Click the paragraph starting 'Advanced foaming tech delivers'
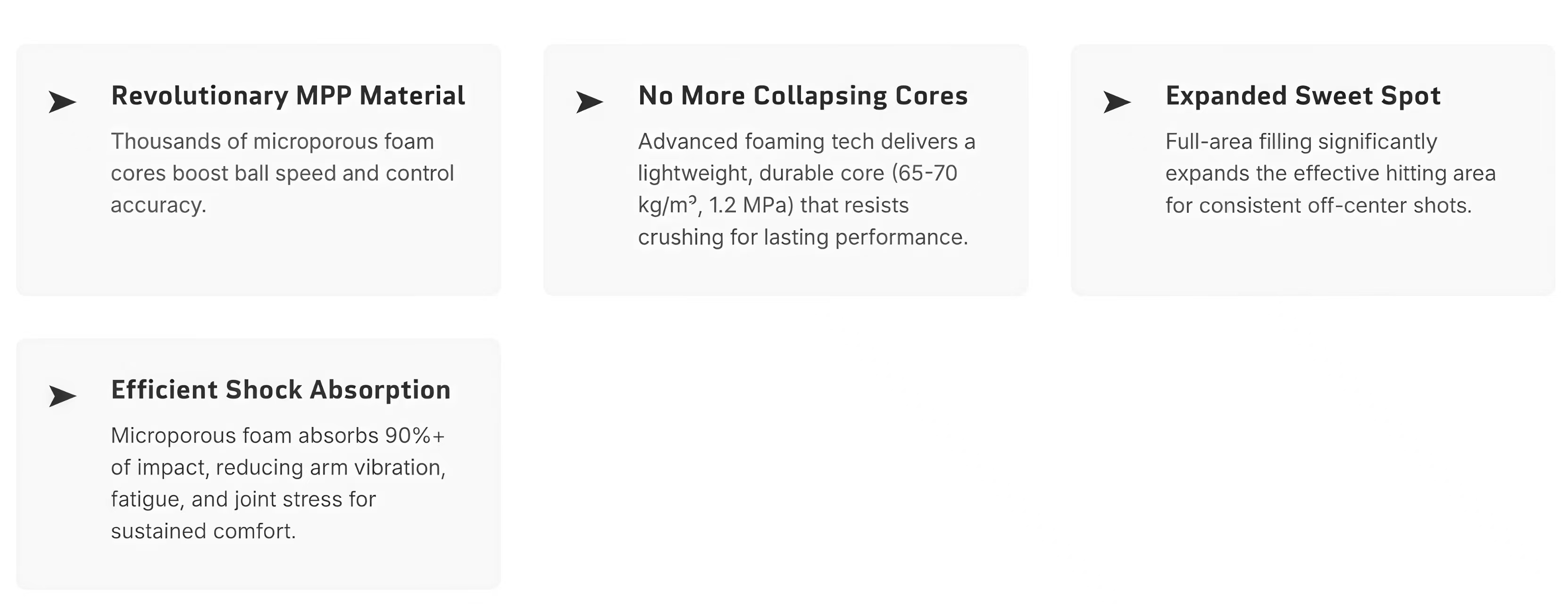Screen dimensions: 1568x604 point(806,189)
